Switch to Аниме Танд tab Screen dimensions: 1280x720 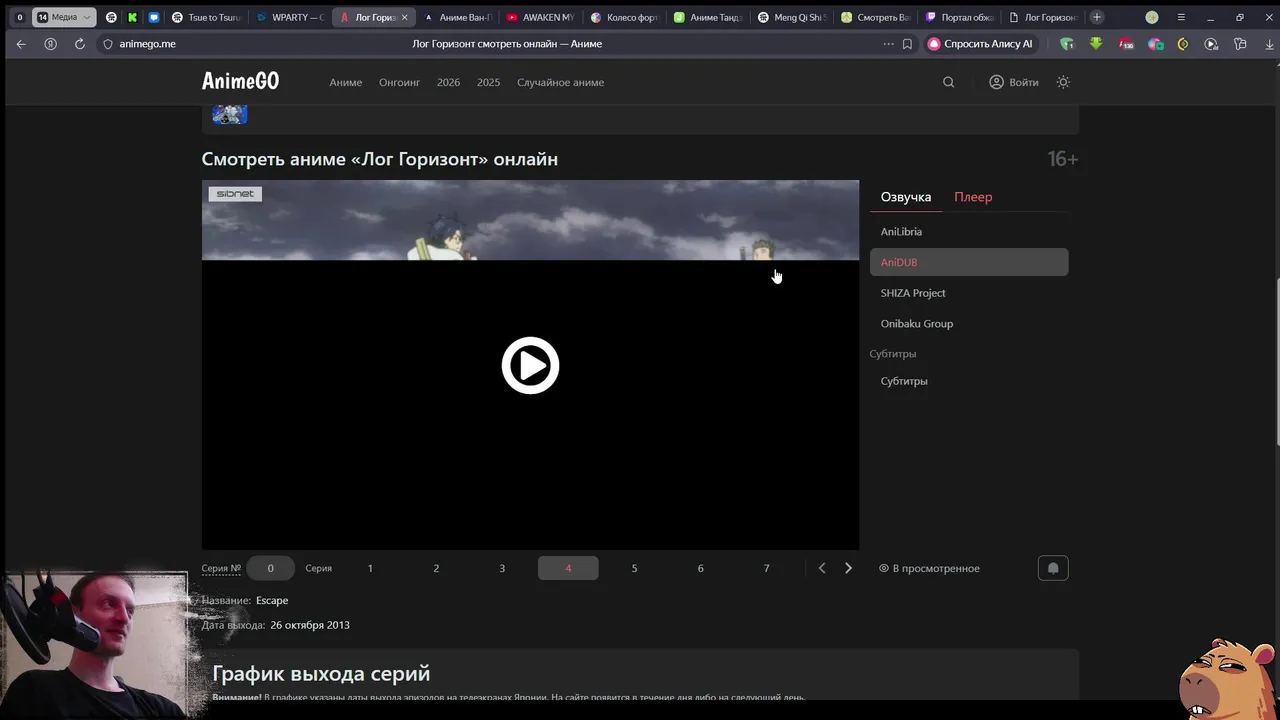pyautogui.click(x=708, y=17)
